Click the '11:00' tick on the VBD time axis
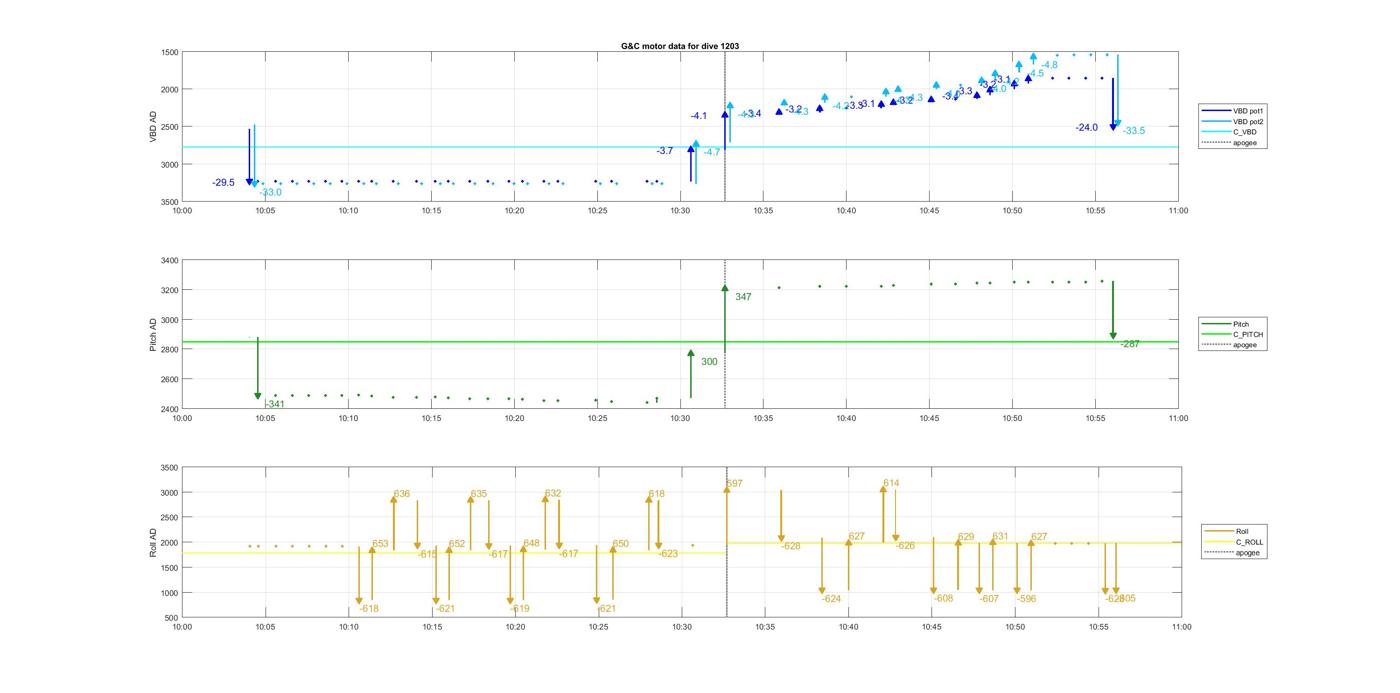 tap(1178, 211)
